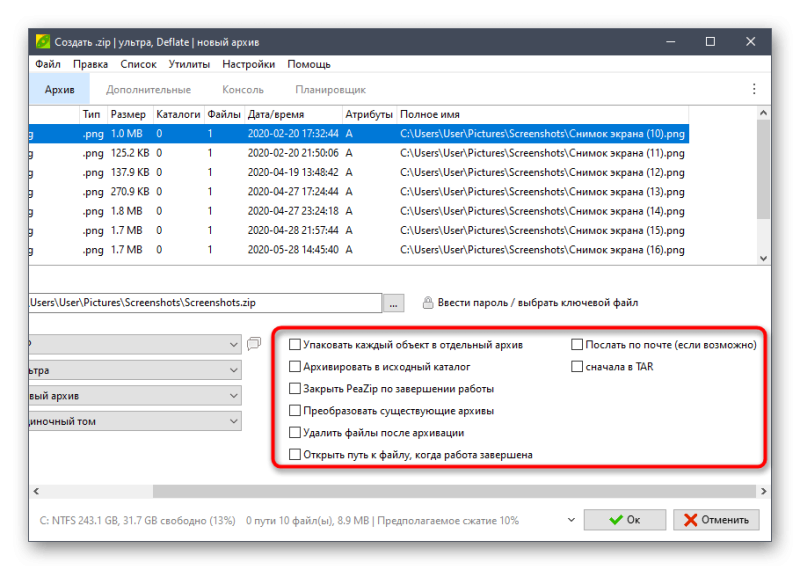The width and height of the screenshot is (800, 570).
Task: Click the Отменить button
Action: click(716, 519)
